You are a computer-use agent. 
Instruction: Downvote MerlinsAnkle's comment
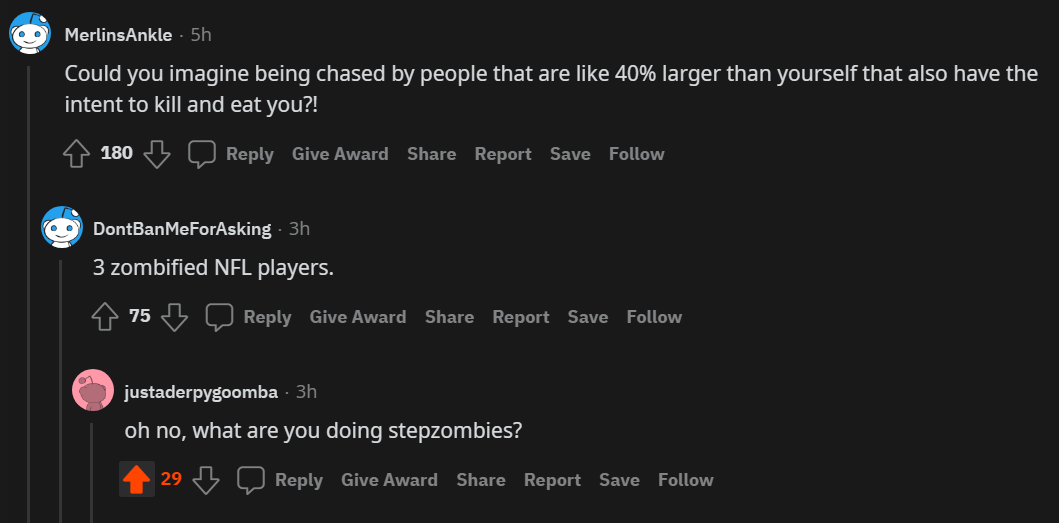[x=157, y=154]
